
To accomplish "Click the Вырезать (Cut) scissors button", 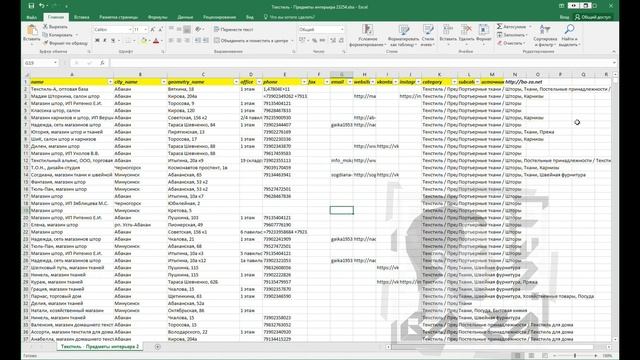I will pyautogui.click(x=56, y=27).
